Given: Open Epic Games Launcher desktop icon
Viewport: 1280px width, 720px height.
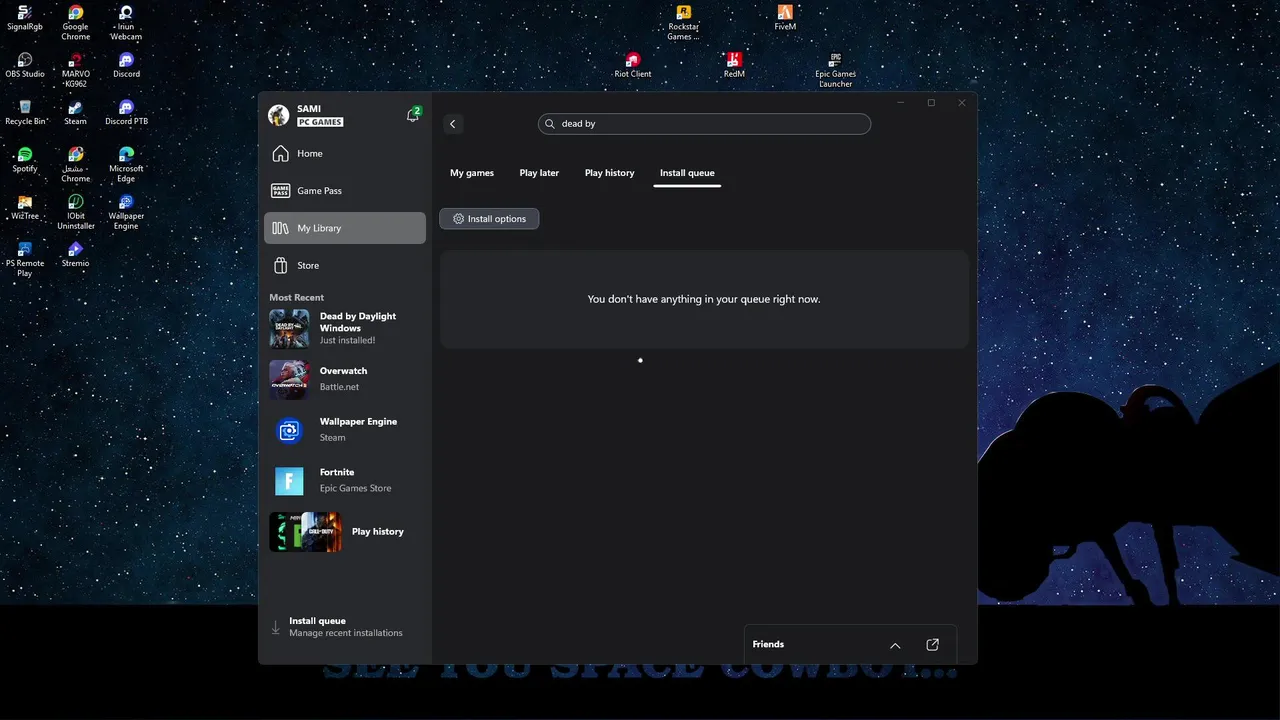Looking at the screenshot, I should (835, 70).
